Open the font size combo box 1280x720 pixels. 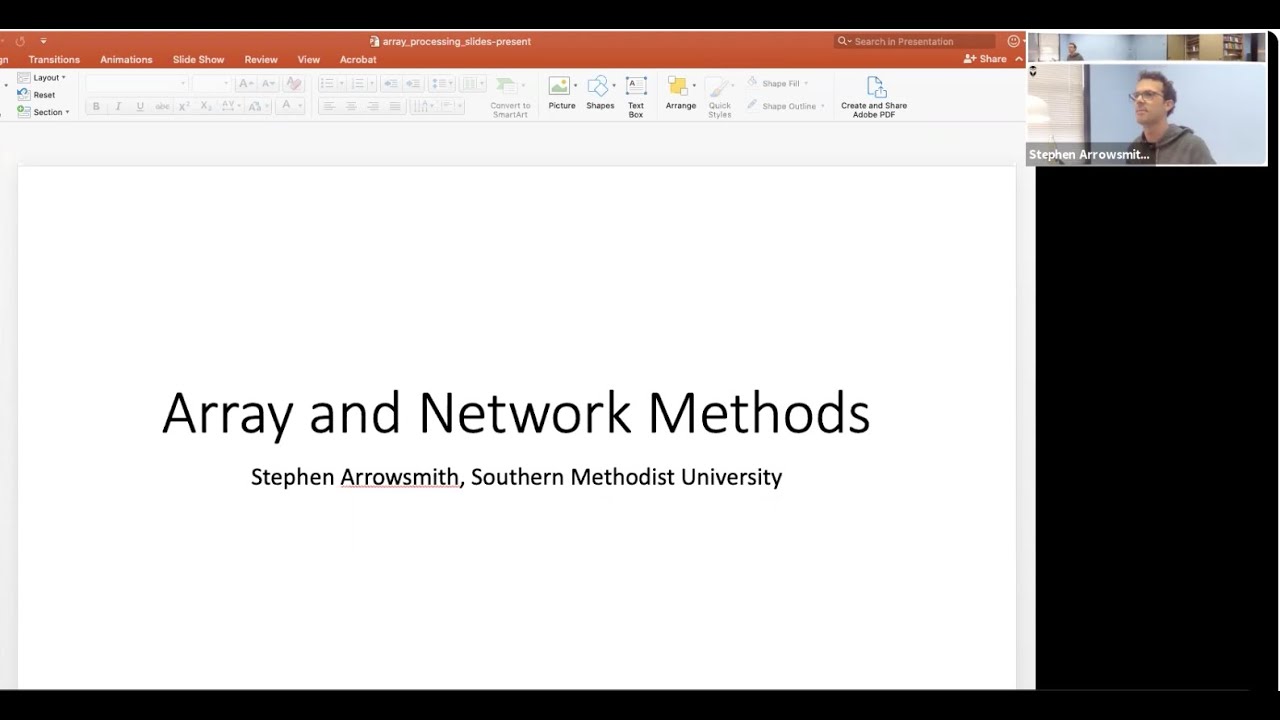[211, 83]
